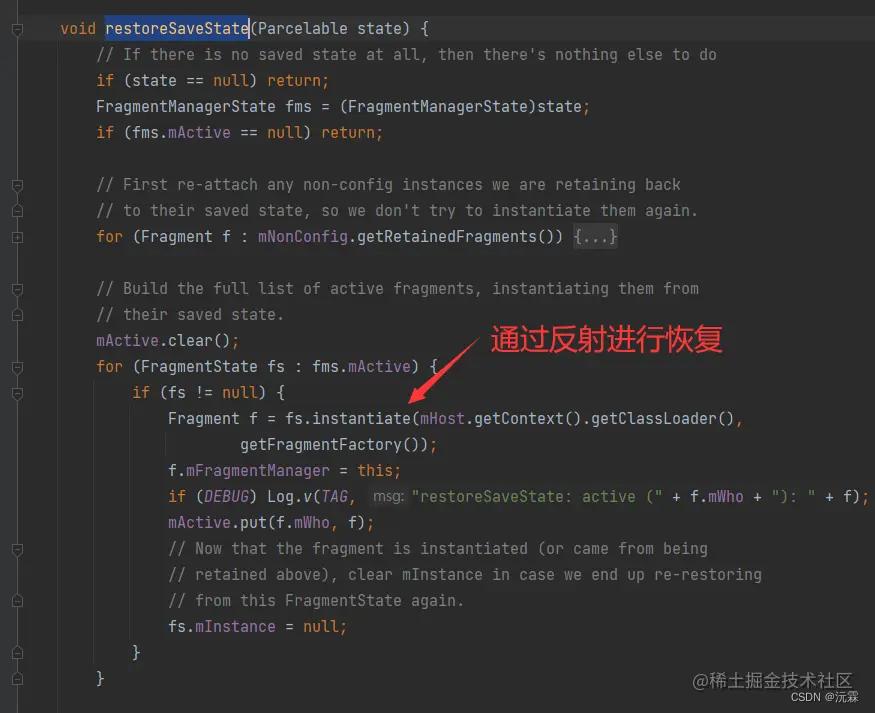Fold the 'Now that the fragment' comment block
Screen dimensions: 875x713
[x=17, y=550]
